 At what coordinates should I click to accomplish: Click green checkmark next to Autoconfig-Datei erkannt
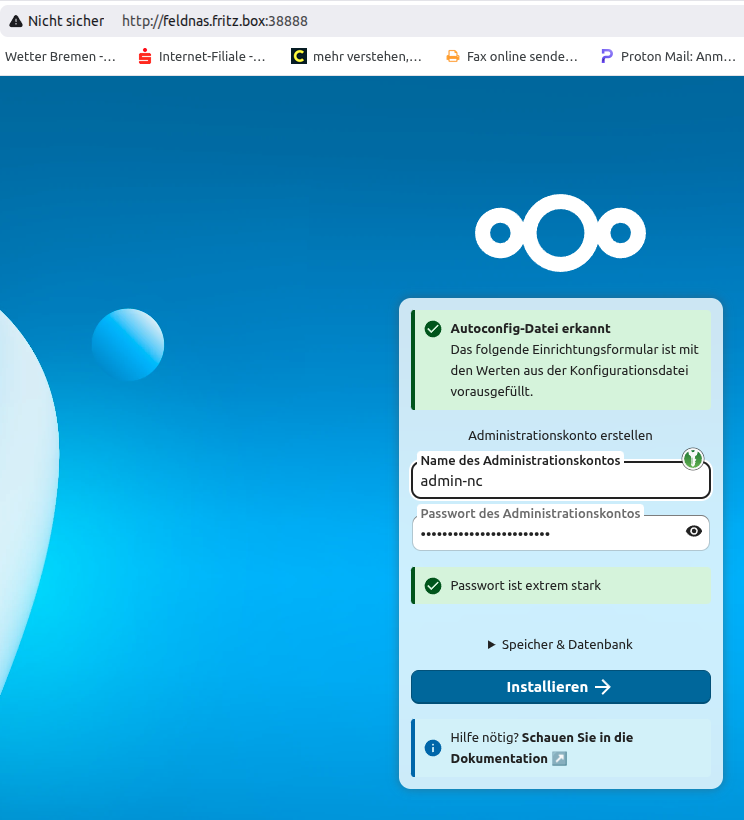pyautogui.click(x=433, y=329)
